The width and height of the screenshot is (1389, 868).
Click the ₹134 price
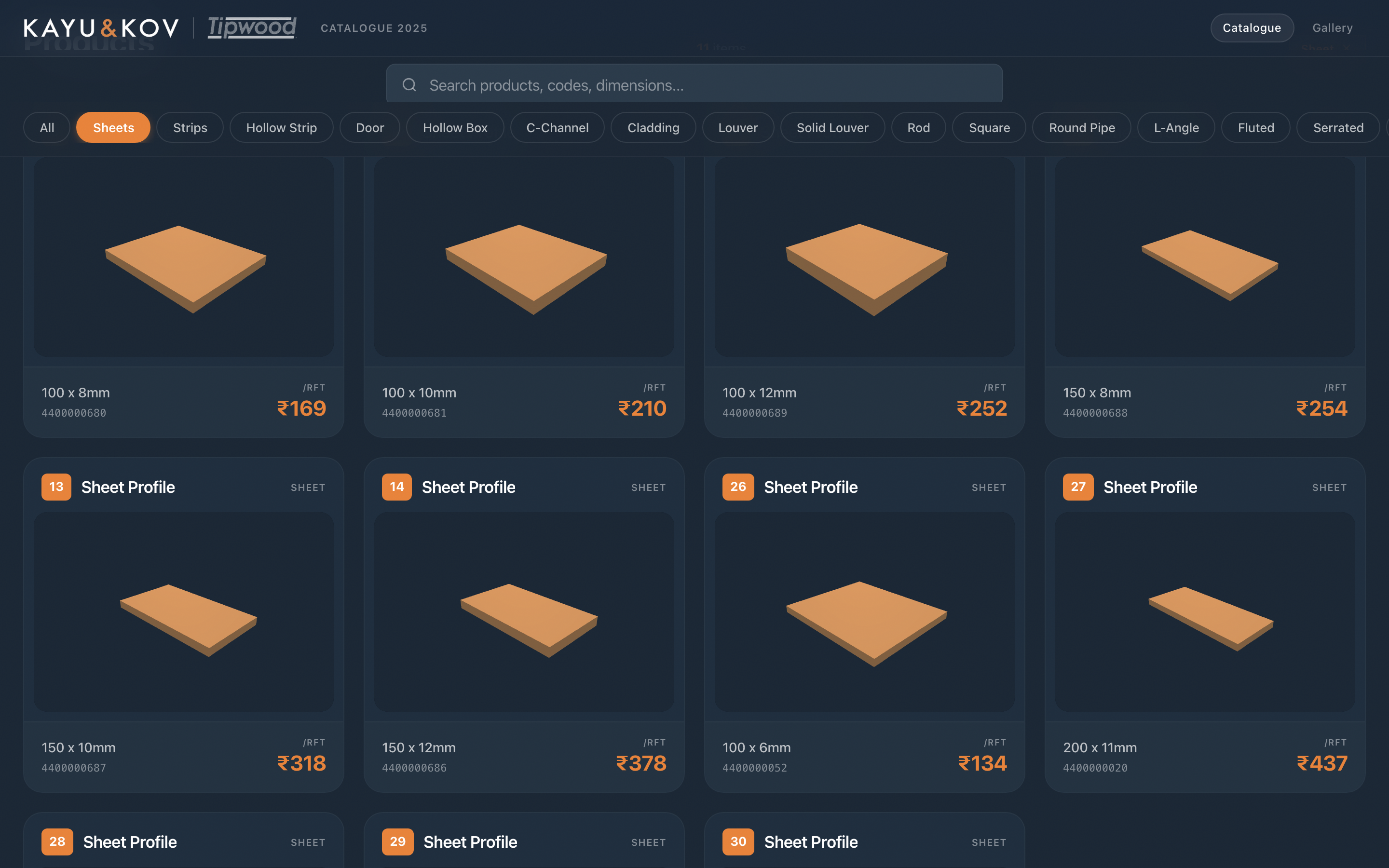click(x=982, y=763)
